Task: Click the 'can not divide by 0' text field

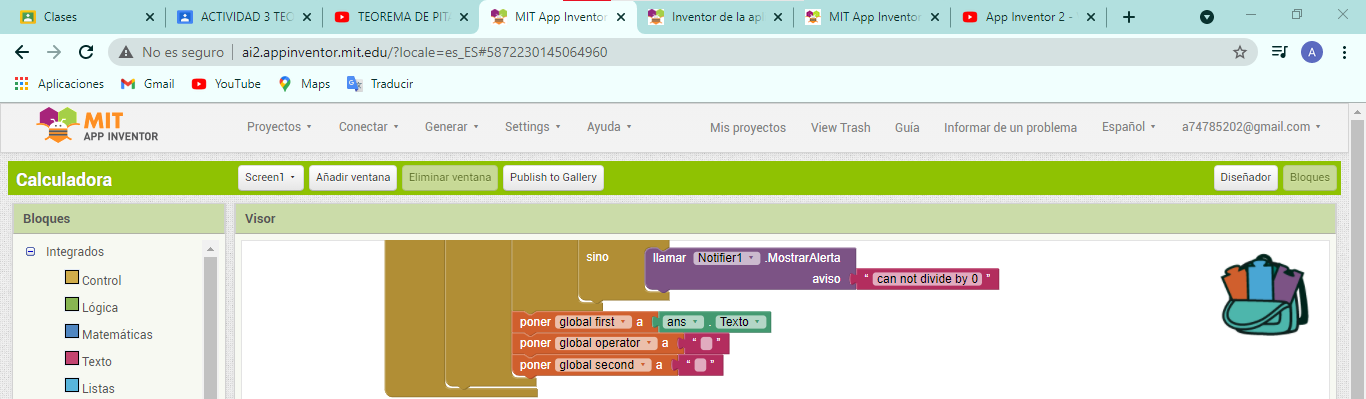Action: [x=927, y=279]
